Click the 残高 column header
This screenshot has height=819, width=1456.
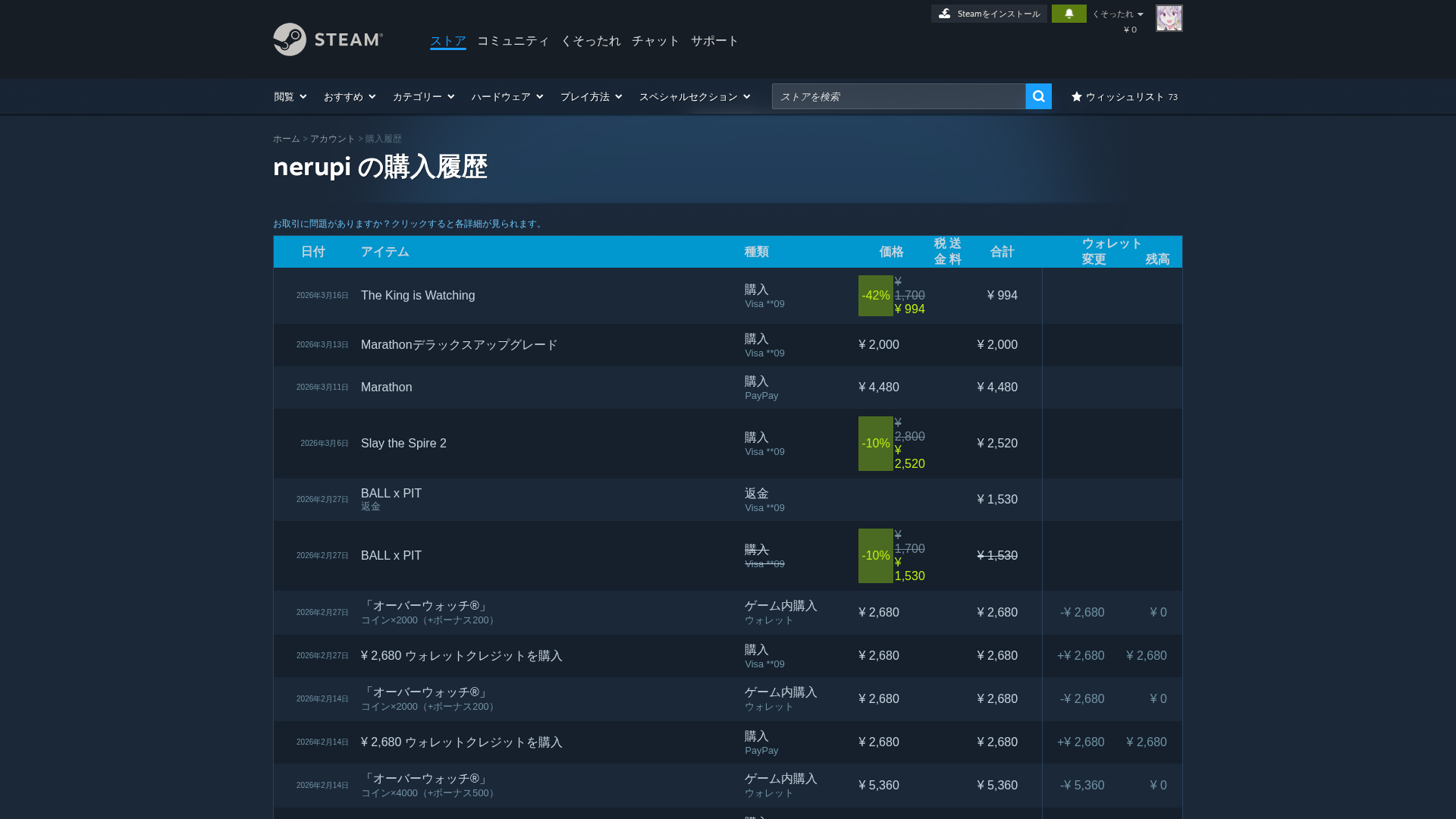[1157, 259]
